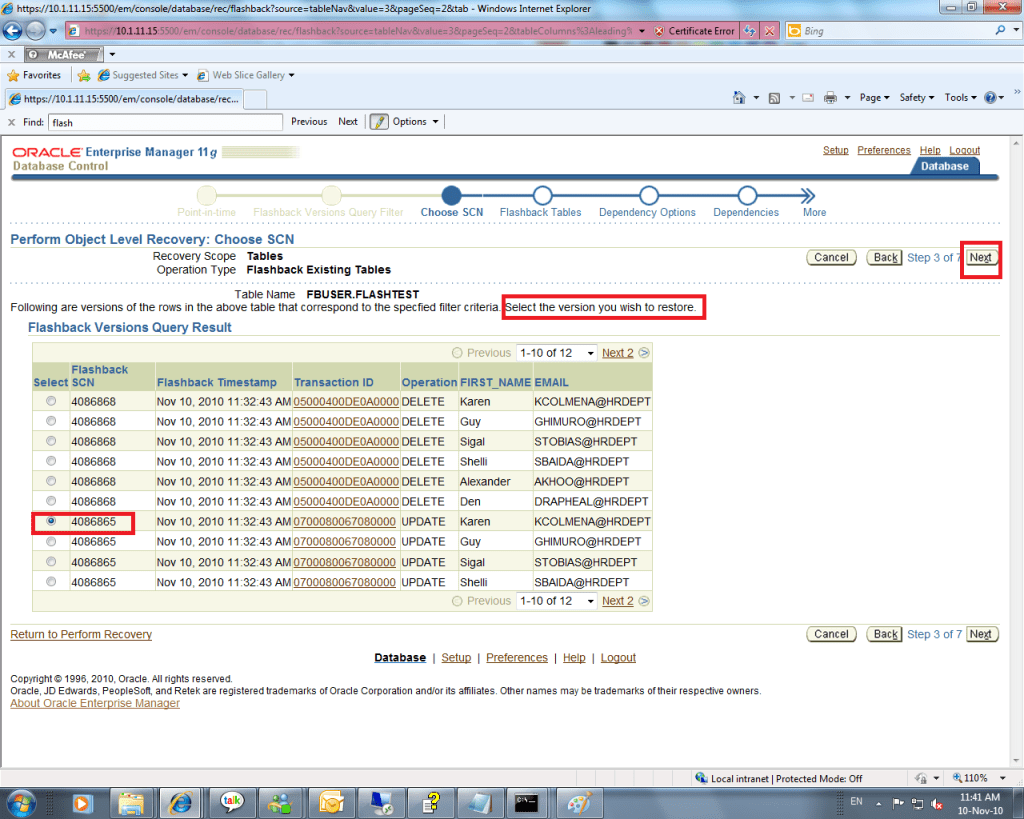This screenshot has height=819, width=1024.
Task: Select radio button for Guy DELETE row
Action: pyautogui.click(x=51, y=421)
